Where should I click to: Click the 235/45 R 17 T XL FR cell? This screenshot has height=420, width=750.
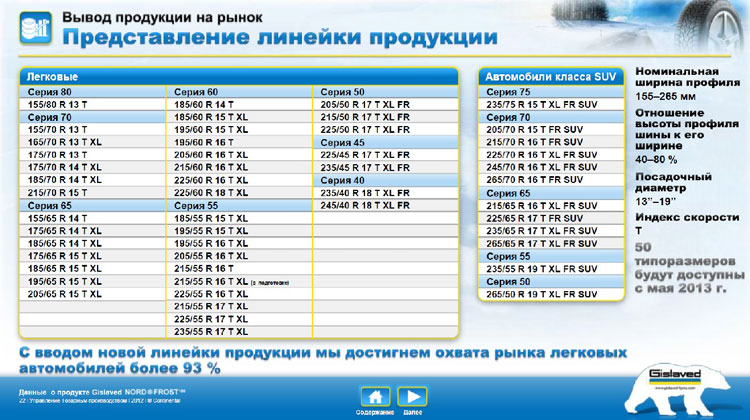pos(386,167)
